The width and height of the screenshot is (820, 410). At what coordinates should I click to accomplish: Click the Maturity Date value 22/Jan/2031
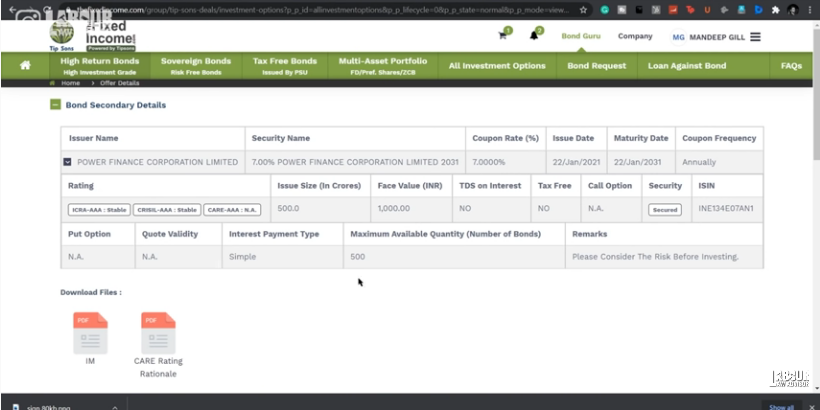pyautogui.click(x=637, y=162)
